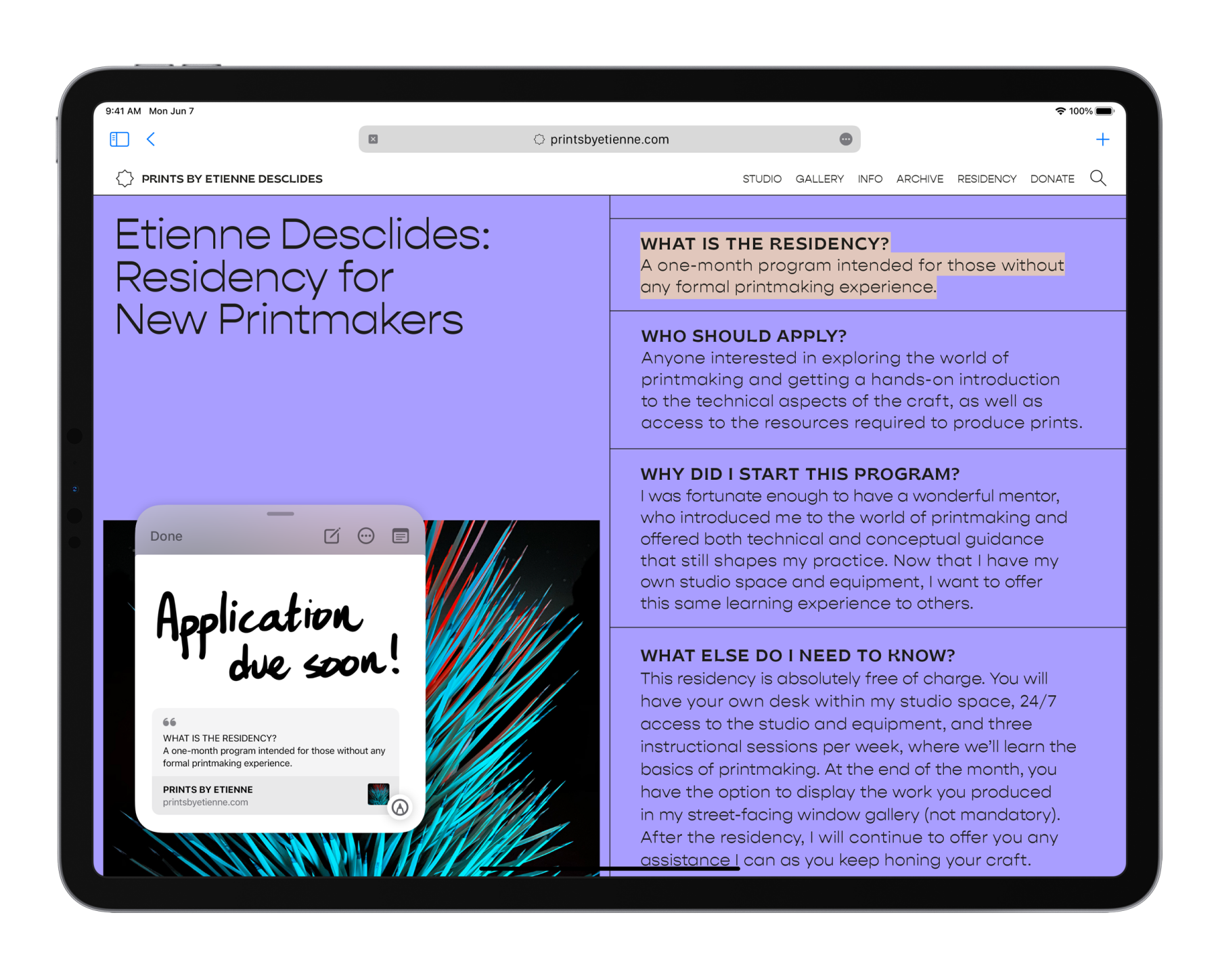
Task: Open a new tab with plus icon
Action: point(1102,139)
